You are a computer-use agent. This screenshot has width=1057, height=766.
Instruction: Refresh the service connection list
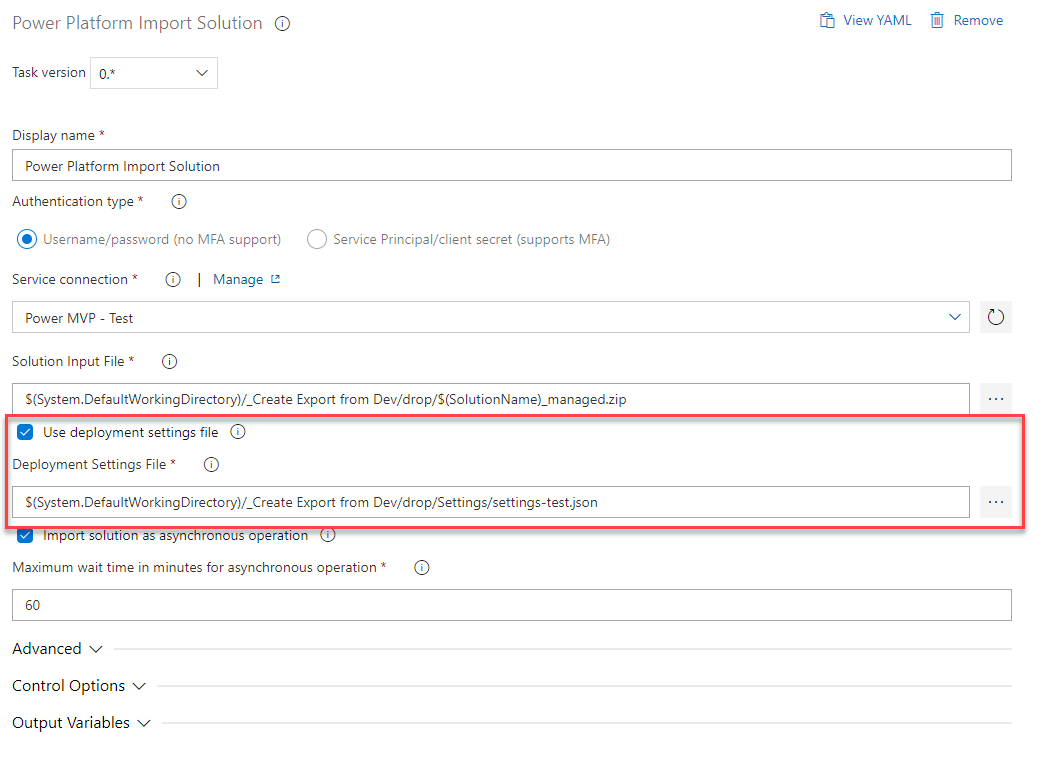click(996, 317)
